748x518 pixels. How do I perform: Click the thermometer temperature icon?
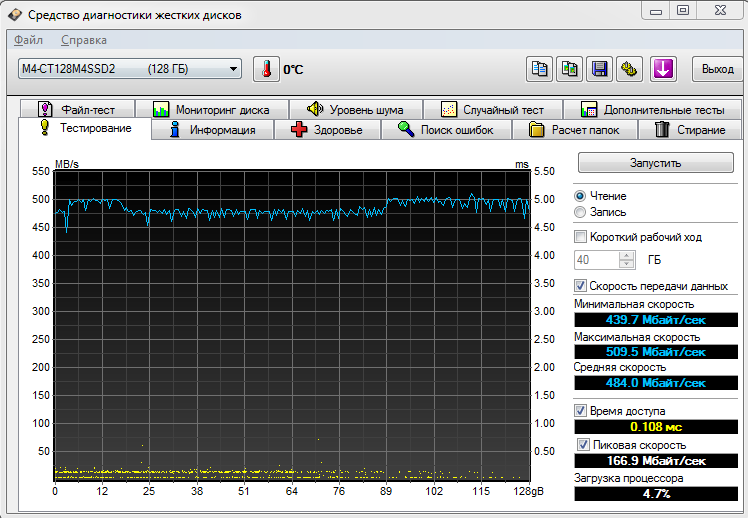click(266, 69)
